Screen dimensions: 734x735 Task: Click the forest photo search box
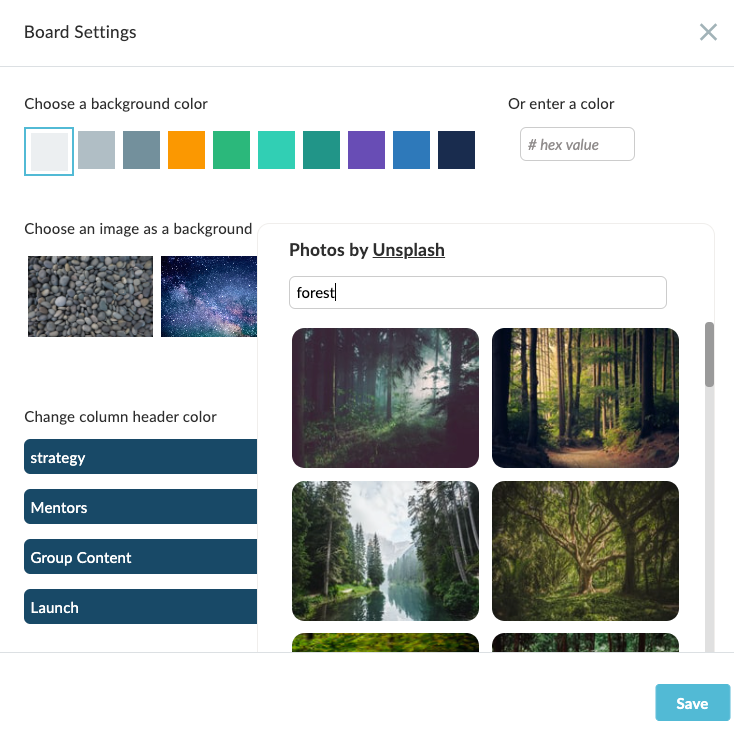click(x=478, y=292)
